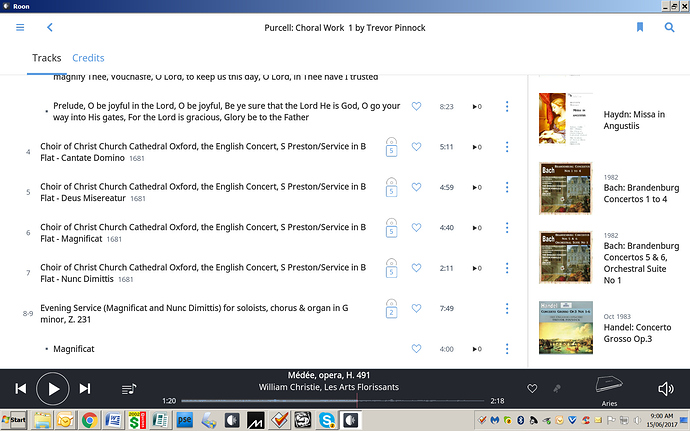690x431 pixels.
Task: Select Evening Service for soloists, chorus & organ
Action: 194,313
